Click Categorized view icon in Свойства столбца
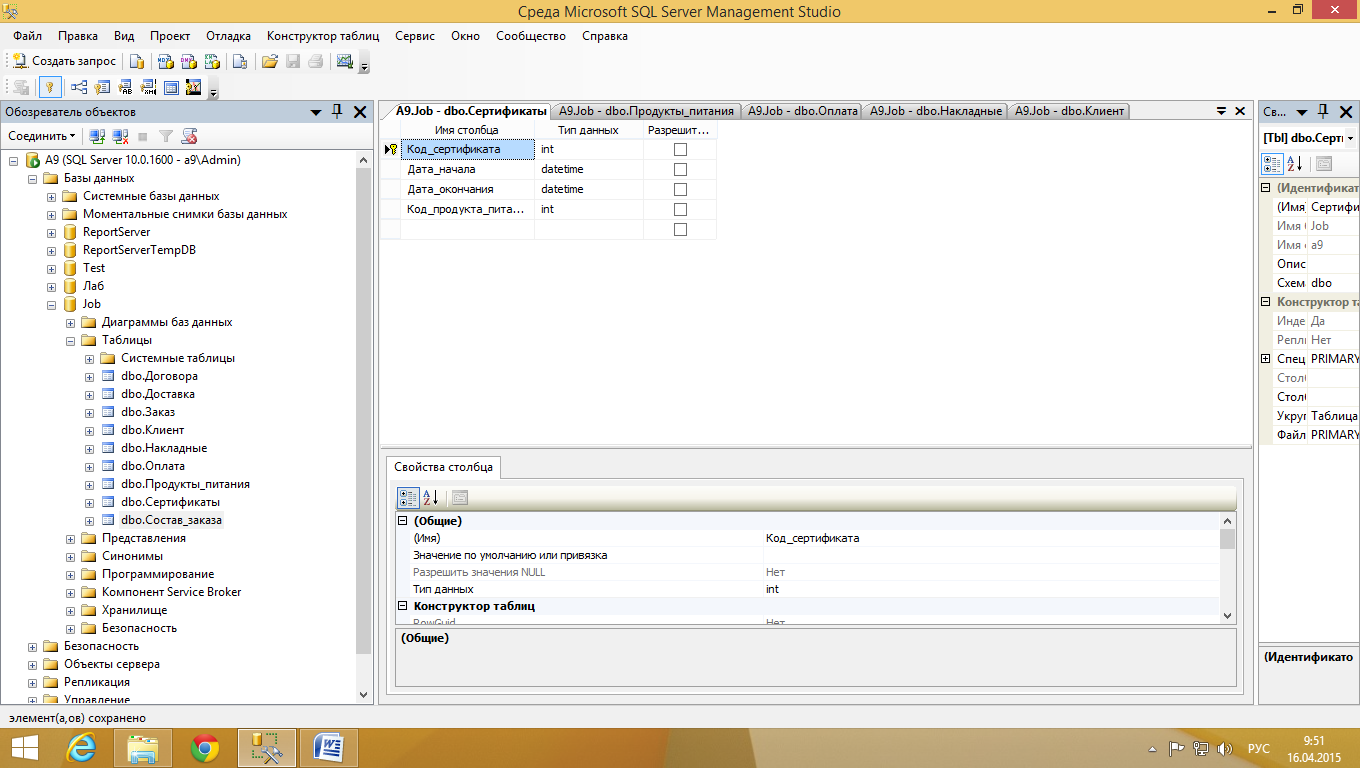 click(408, 497)
